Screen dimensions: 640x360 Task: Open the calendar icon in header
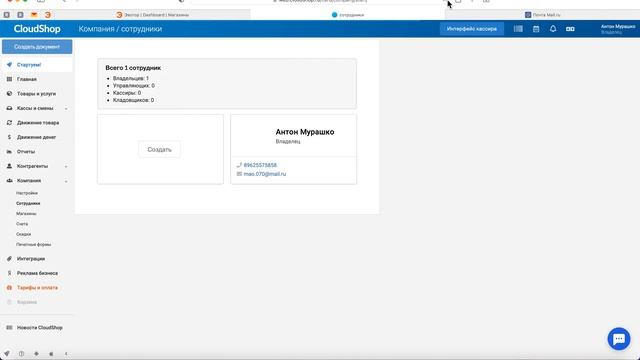[x=536, y=29]
